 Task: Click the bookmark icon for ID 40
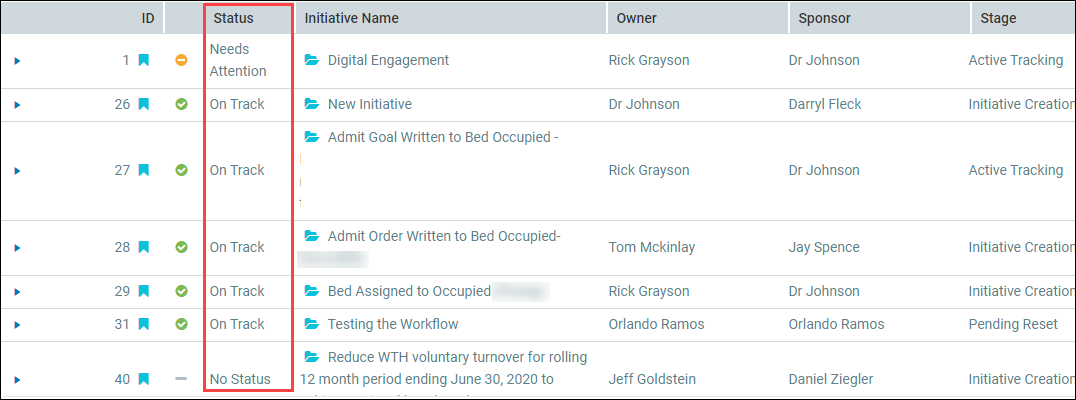point(143,379)
